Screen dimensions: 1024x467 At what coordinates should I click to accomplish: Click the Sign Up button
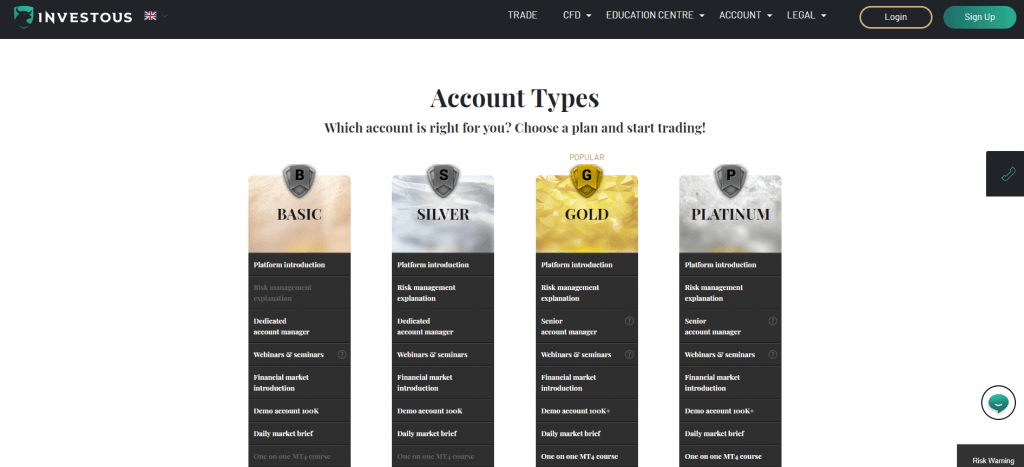(980, 17)
